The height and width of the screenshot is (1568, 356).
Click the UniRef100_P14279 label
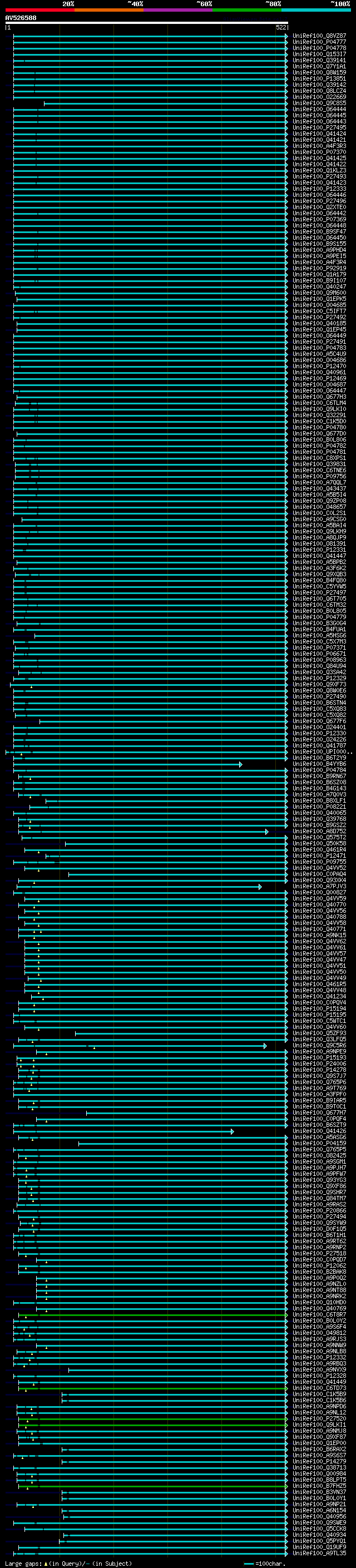point(319,1461)
